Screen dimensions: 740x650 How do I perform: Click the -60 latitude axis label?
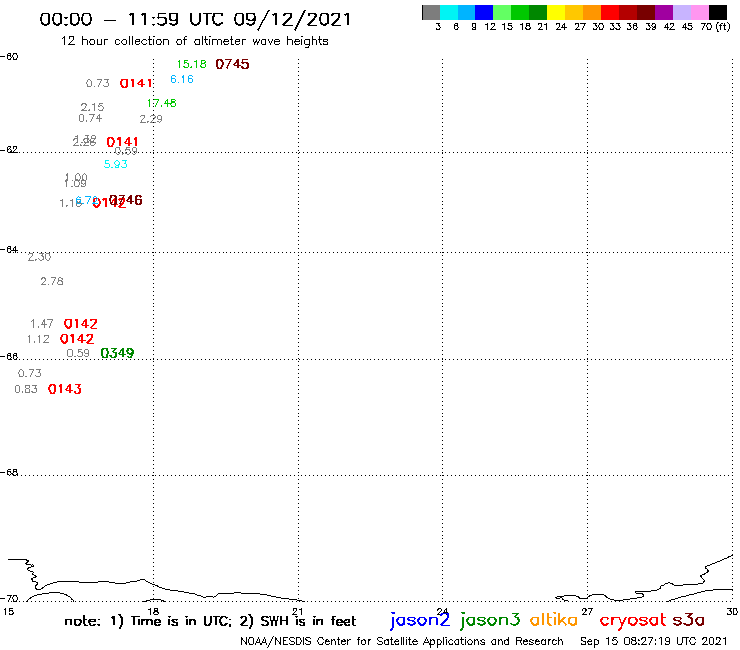[9, 57]
